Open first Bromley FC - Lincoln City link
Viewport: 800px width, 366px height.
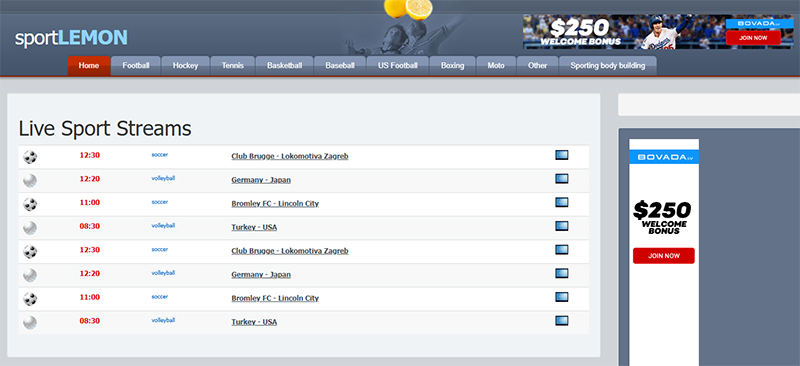[275, 203]
